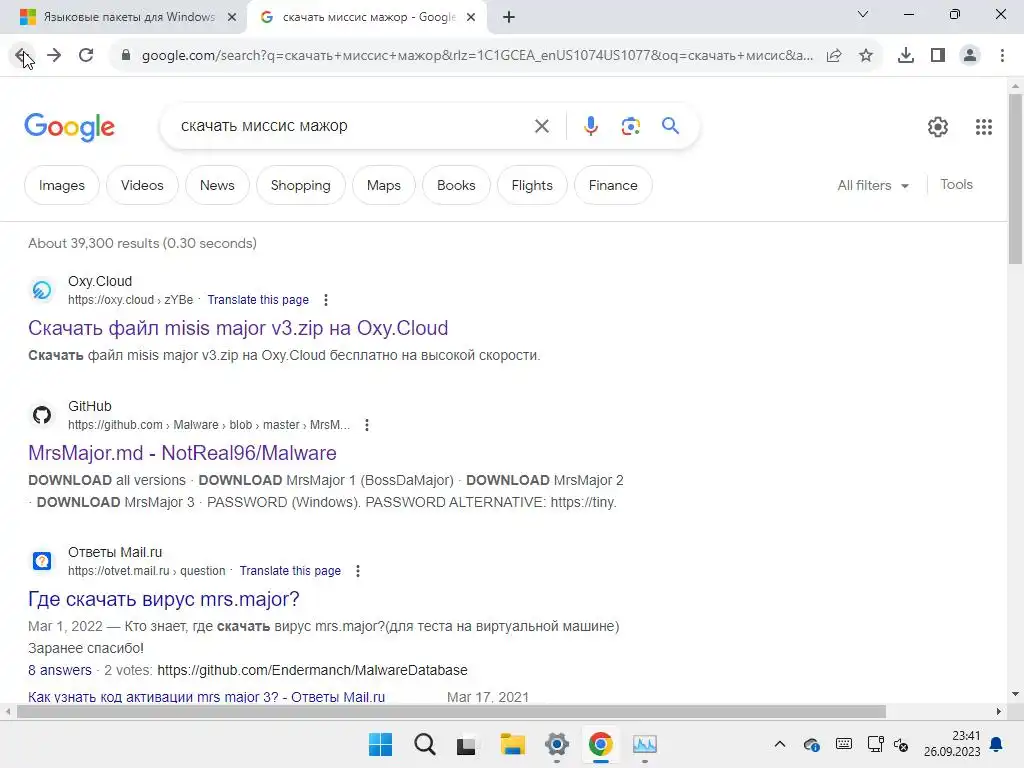Expand All filters dropdown

(x=873, y=185)
